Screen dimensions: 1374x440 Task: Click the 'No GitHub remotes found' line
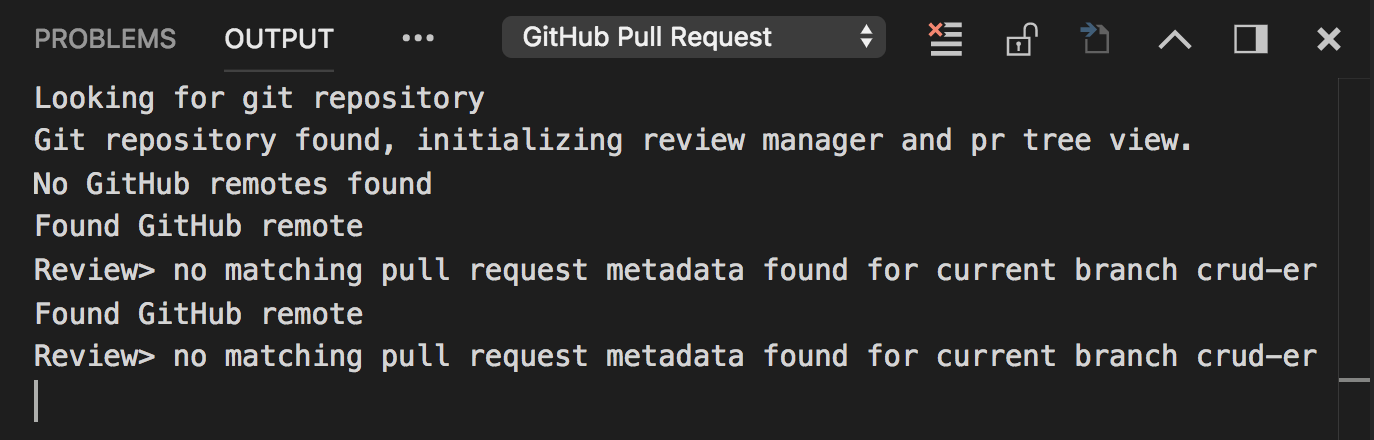pos(233,184)
